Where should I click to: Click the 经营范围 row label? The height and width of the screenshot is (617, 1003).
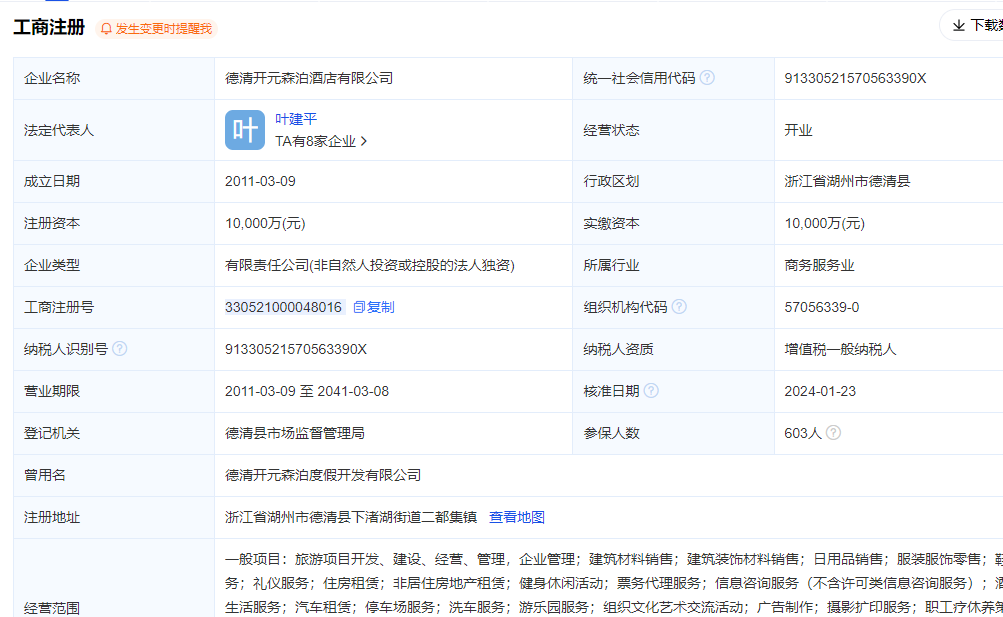[52, 608]
